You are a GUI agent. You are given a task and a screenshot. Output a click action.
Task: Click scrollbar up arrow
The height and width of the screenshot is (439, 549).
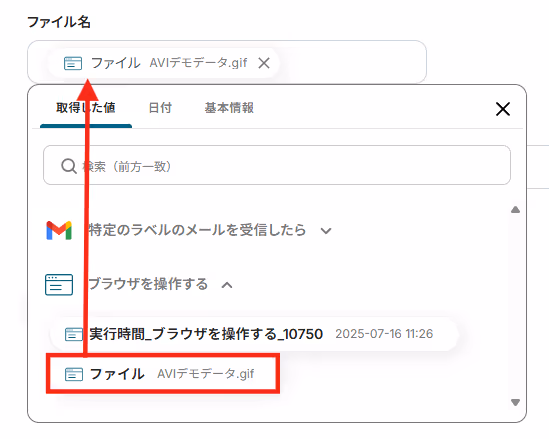[515, 210]
